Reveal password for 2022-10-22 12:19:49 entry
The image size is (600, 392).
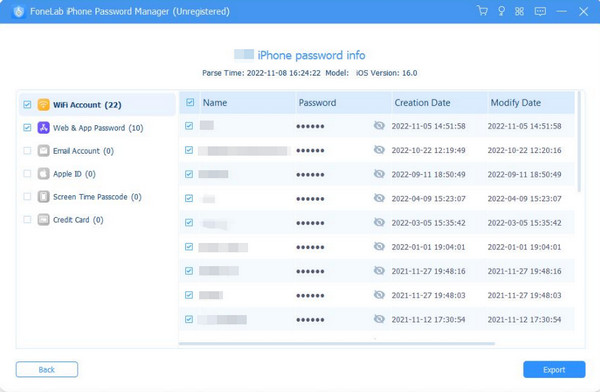click(x=379, y=150)
